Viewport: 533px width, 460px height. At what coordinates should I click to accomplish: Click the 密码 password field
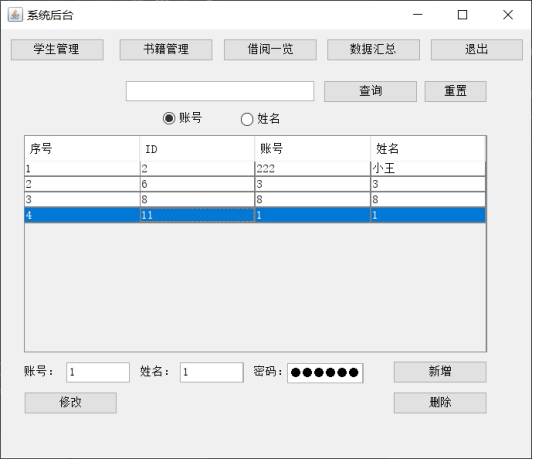point(325,373)
